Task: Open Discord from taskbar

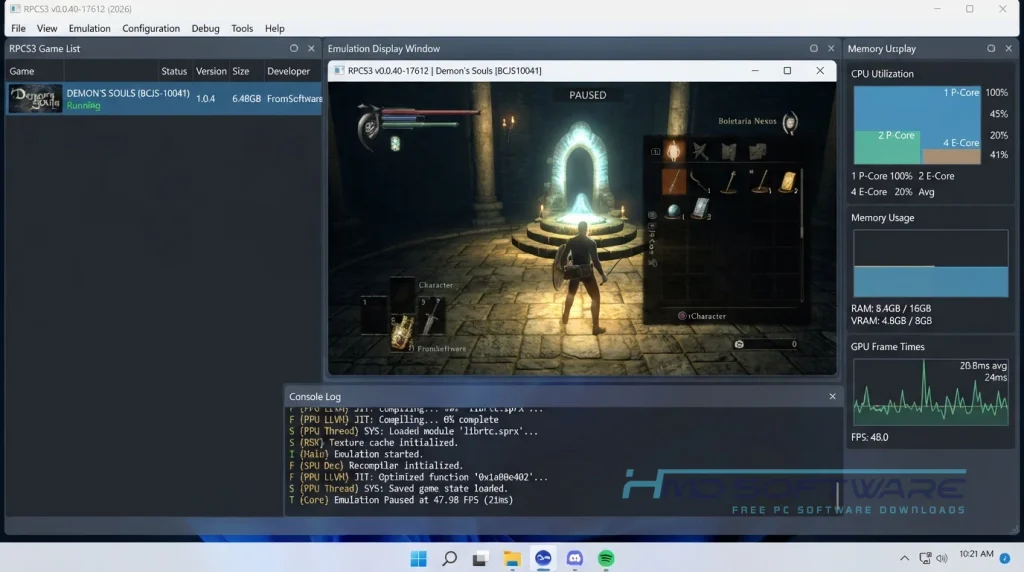Action: [575, 558]
